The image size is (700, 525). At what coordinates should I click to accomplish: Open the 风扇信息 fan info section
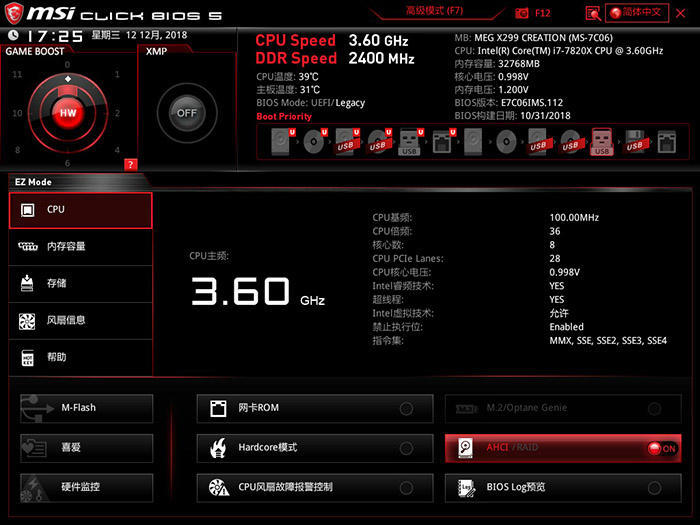coord(80,321)
